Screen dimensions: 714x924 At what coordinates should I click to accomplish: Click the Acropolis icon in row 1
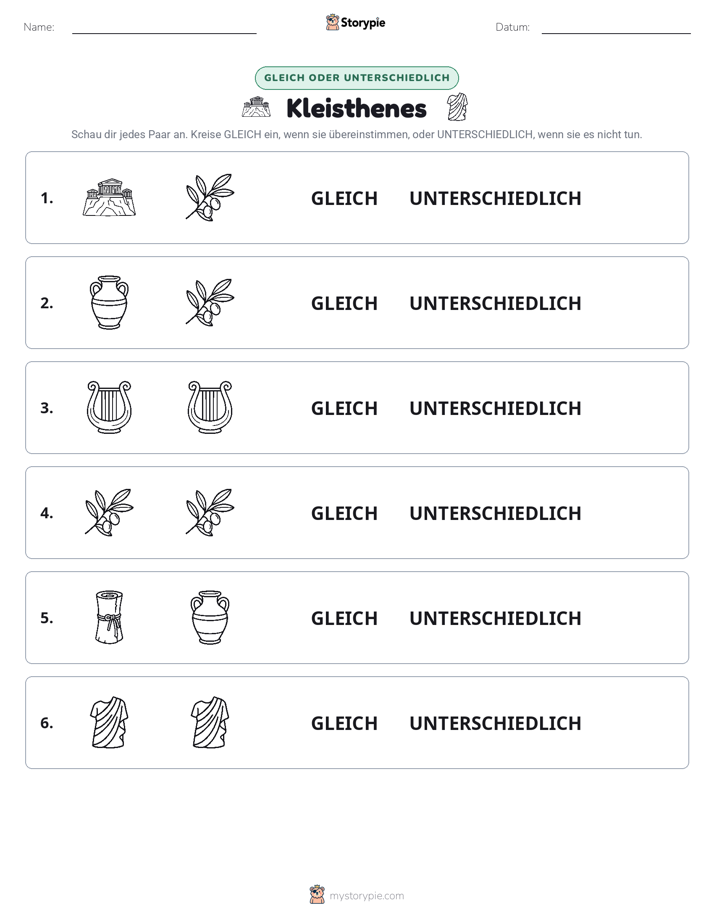pyautogui.click(x=109, y=197)
